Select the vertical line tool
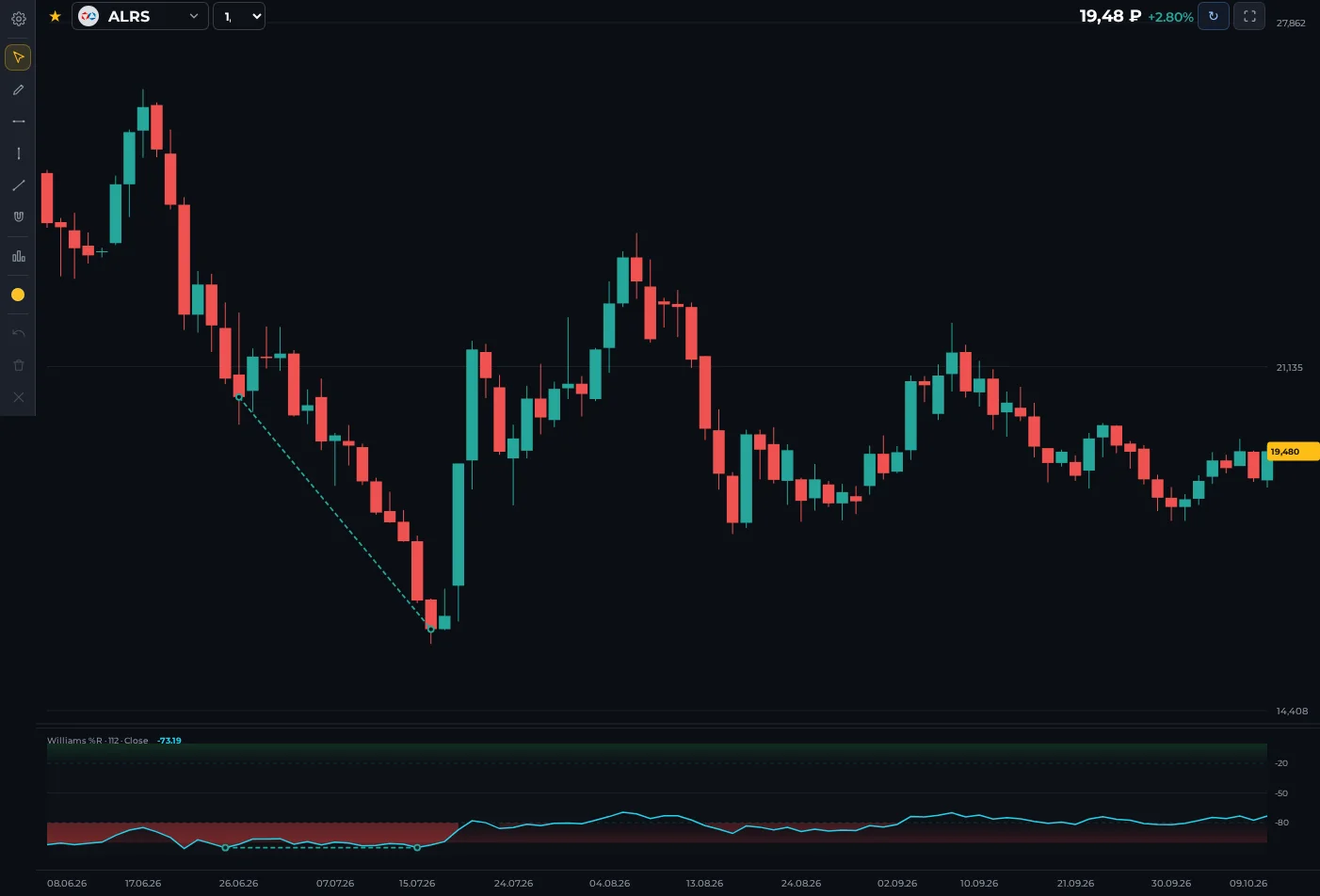The height and width of the screenshot is (896, 1320). point(18,153)
